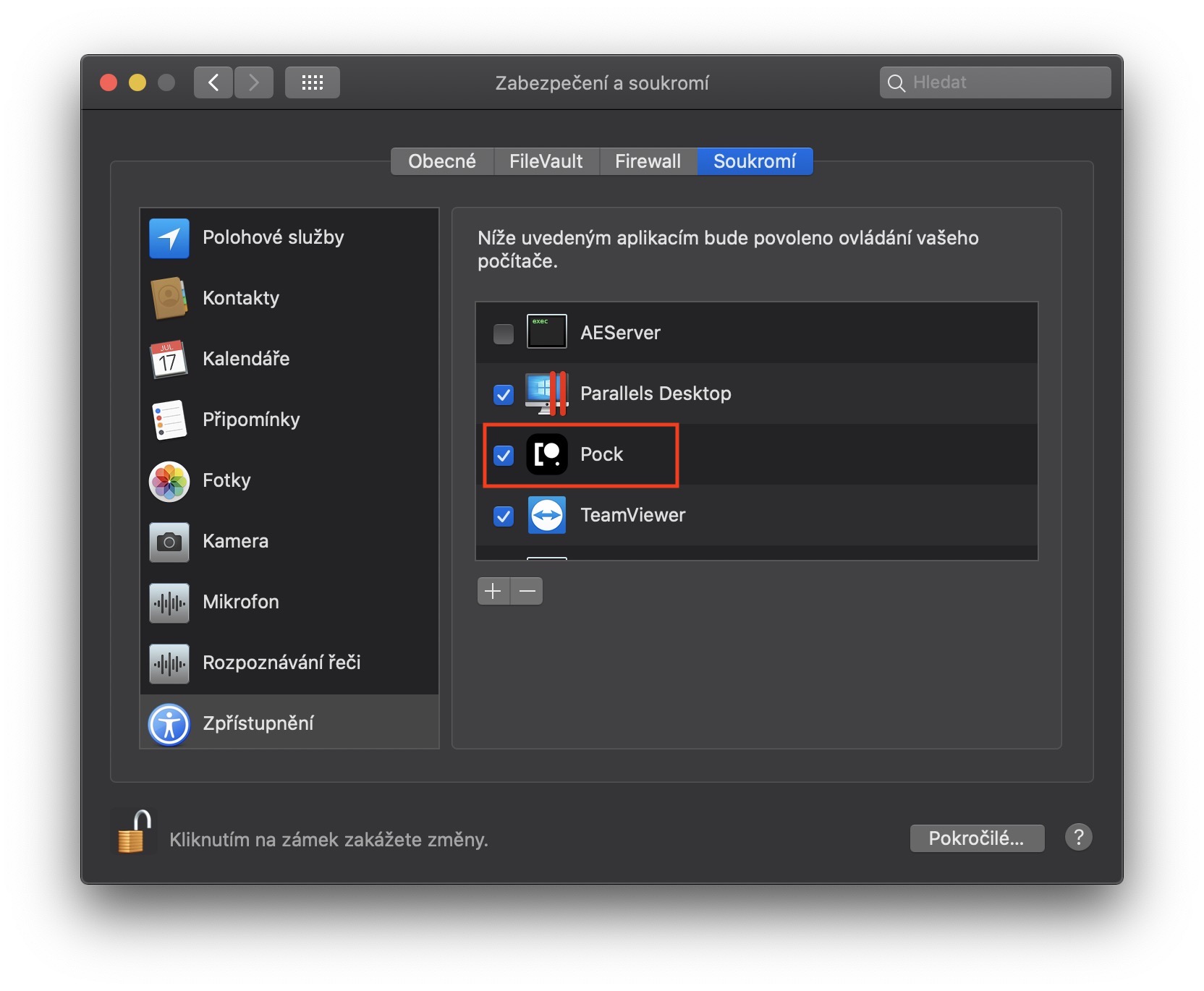Image resolution: width=1204 pixels, height=991 pixels.
Task: Select the Kontakty text label in sidebar
Action: pos(241,298)
